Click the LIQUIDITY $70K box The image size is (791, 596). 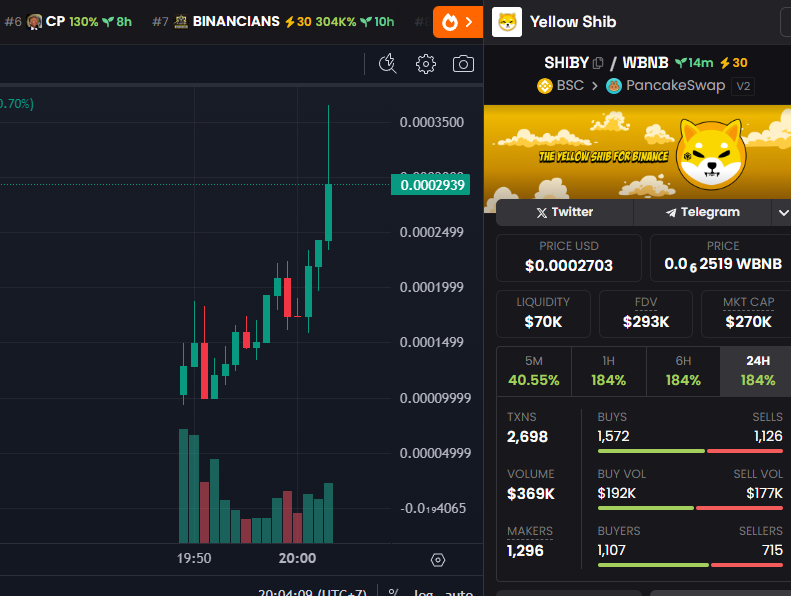click(x=543, y=314)
